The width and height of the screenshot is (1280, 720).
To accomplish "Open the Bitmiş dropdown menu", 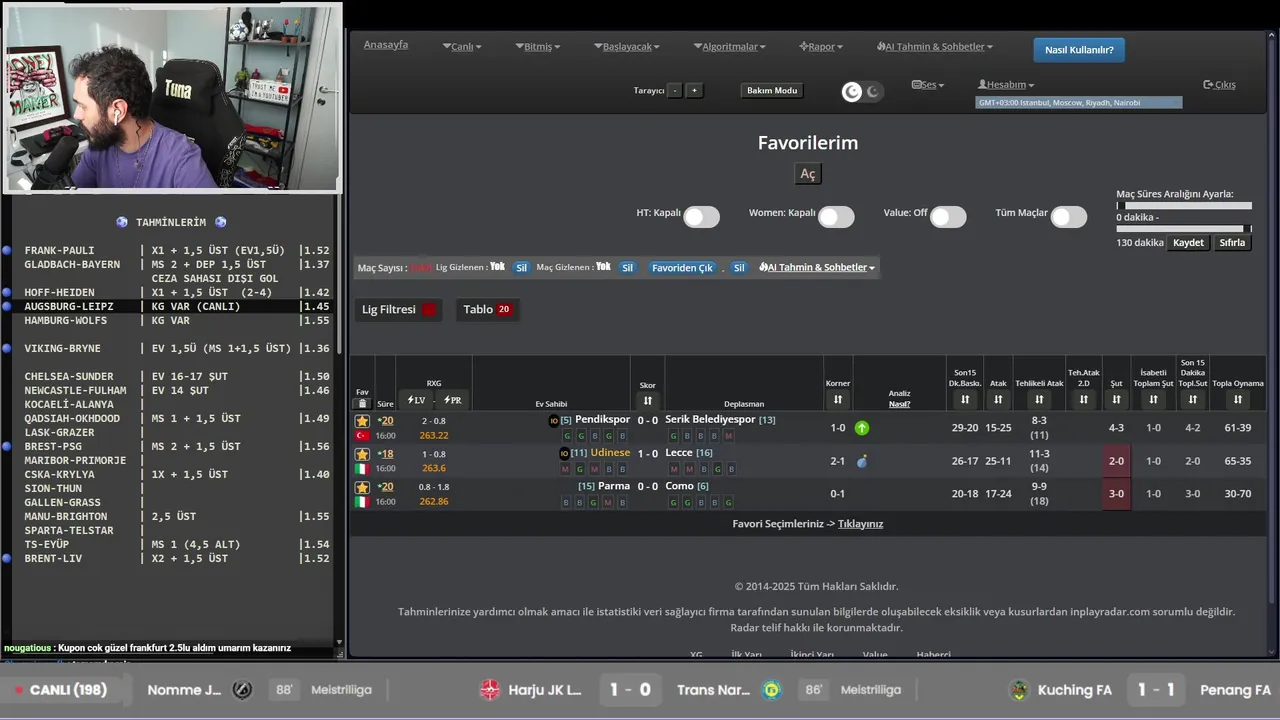I will [x=538, y=47].
